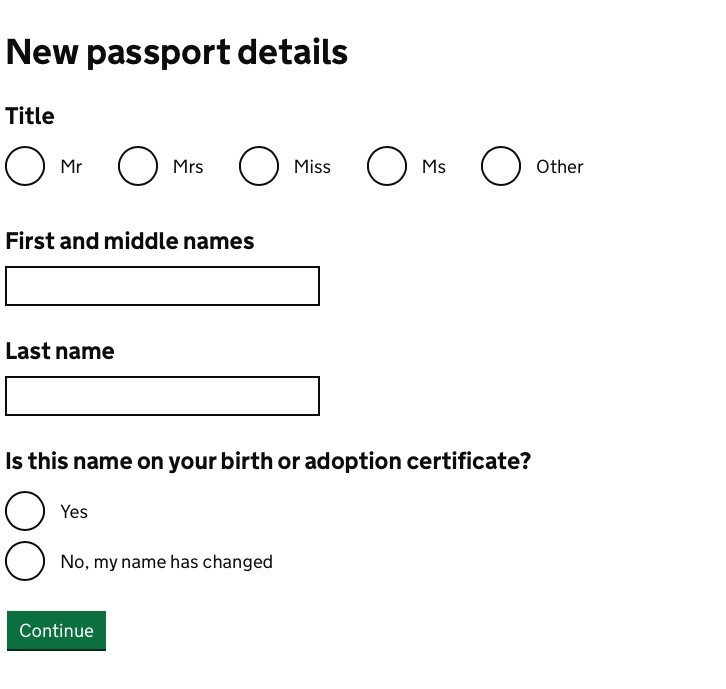Select the Mr title radio circle
The image size is (726, 689).
[x=25, y=166]
